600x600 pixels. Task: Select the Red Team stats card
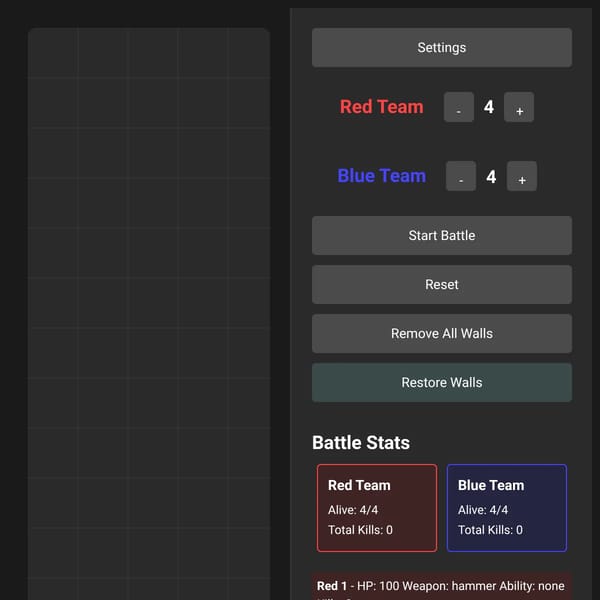(x=377, y=508)
